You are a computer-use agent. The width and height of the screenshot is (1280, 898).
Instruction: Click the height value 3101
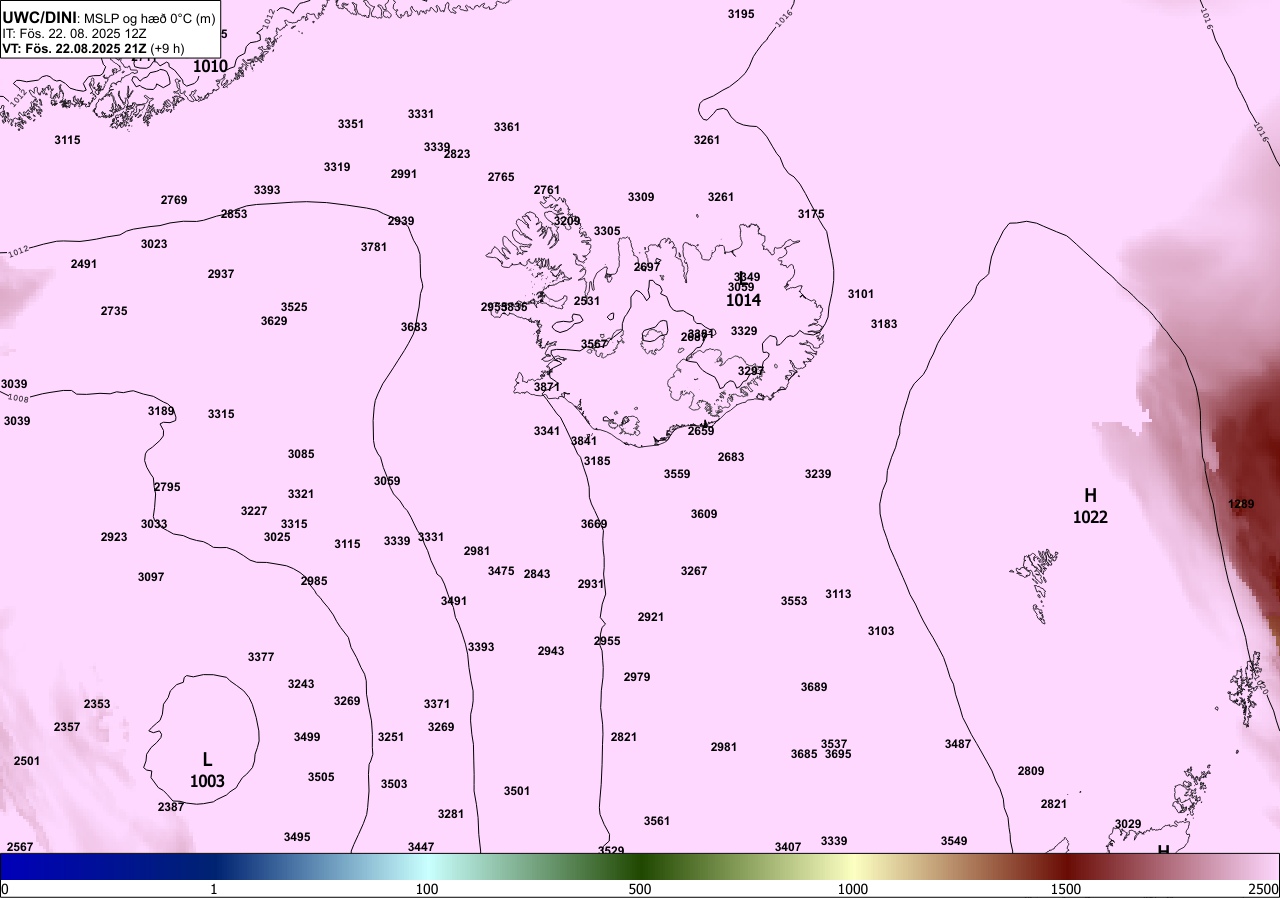pos(861,294)
